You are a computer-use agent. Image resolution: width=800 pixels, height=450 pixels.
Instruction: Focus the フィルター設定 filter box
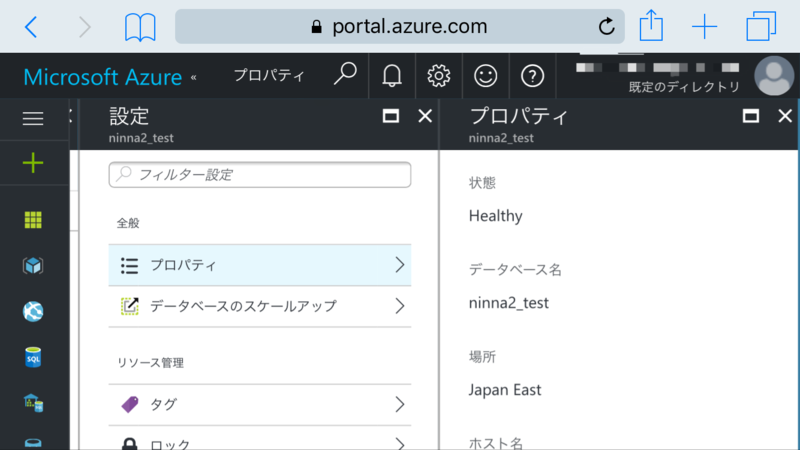[x=260, y=174]
